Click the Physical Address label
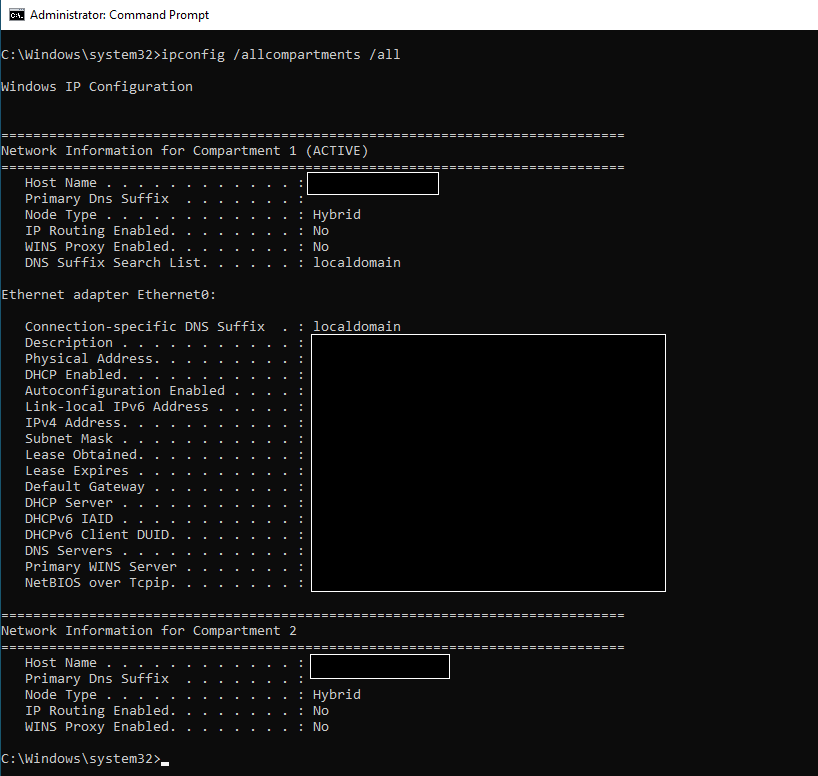The width and height of the screenshot is (818, 776). tap(89, 359)
